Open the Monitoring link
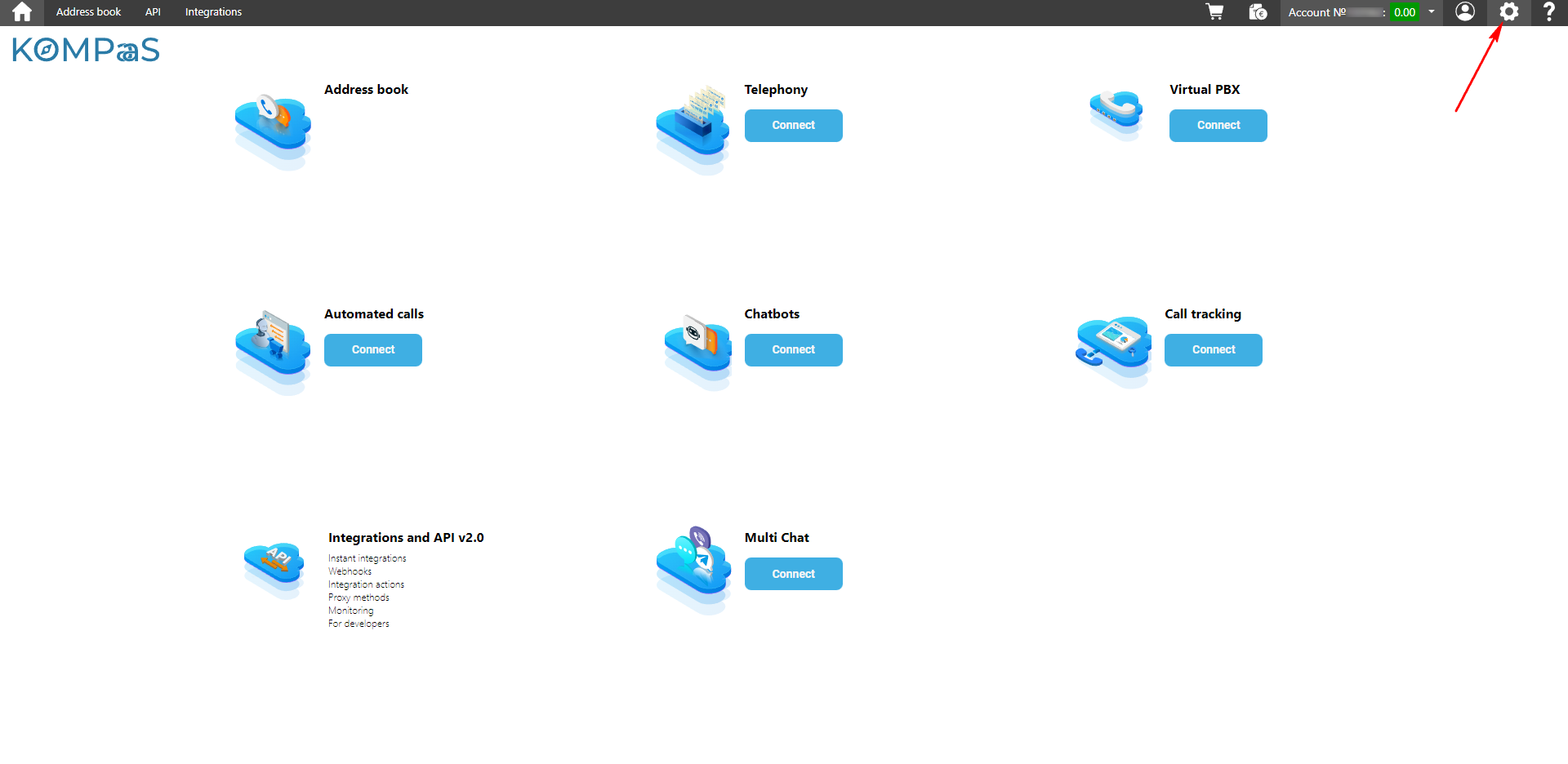The image size is (1568, 764). [x=351, y=611]
